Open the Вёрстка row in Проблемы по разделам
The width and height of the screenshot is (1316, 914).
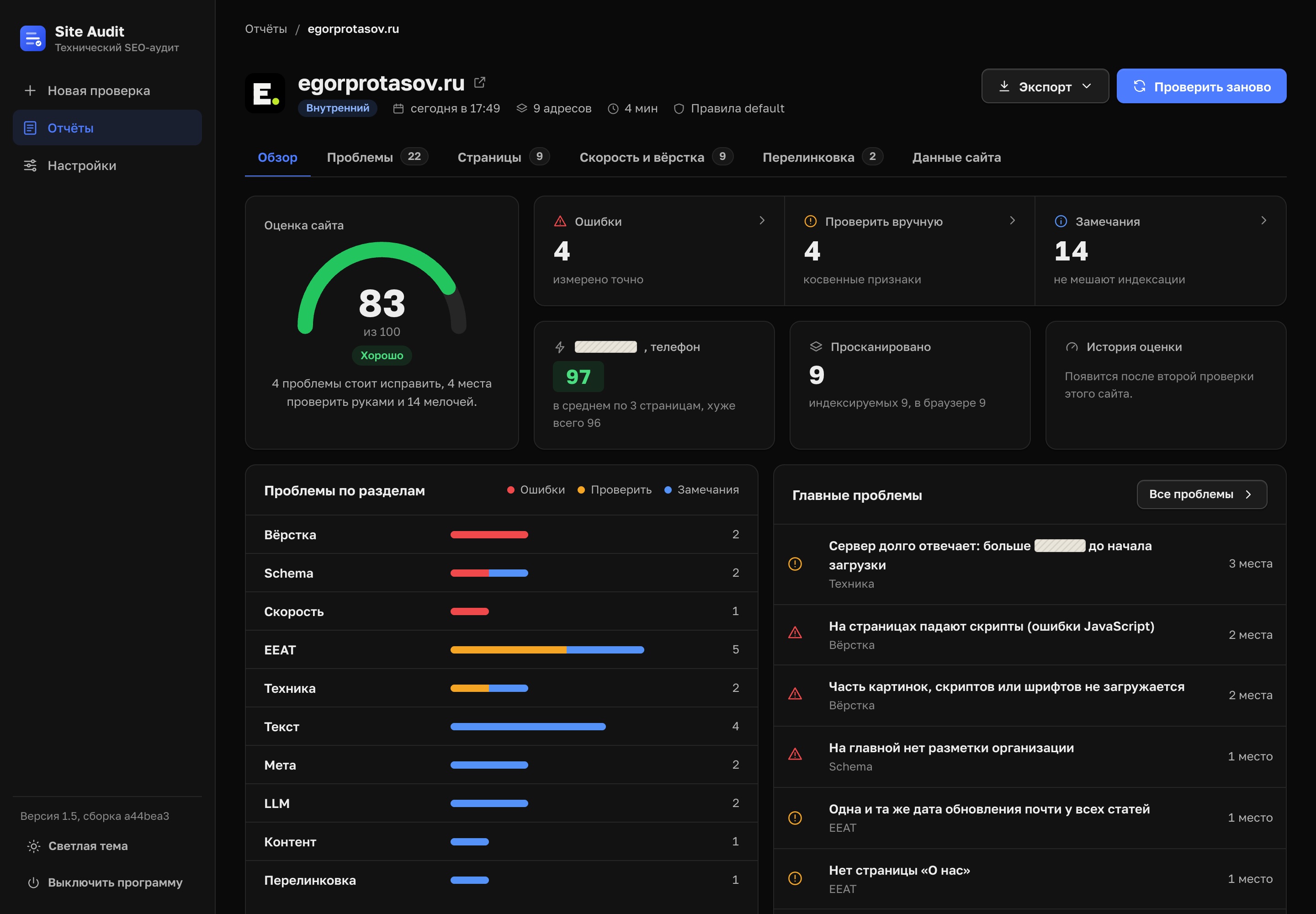click(502, 534)
